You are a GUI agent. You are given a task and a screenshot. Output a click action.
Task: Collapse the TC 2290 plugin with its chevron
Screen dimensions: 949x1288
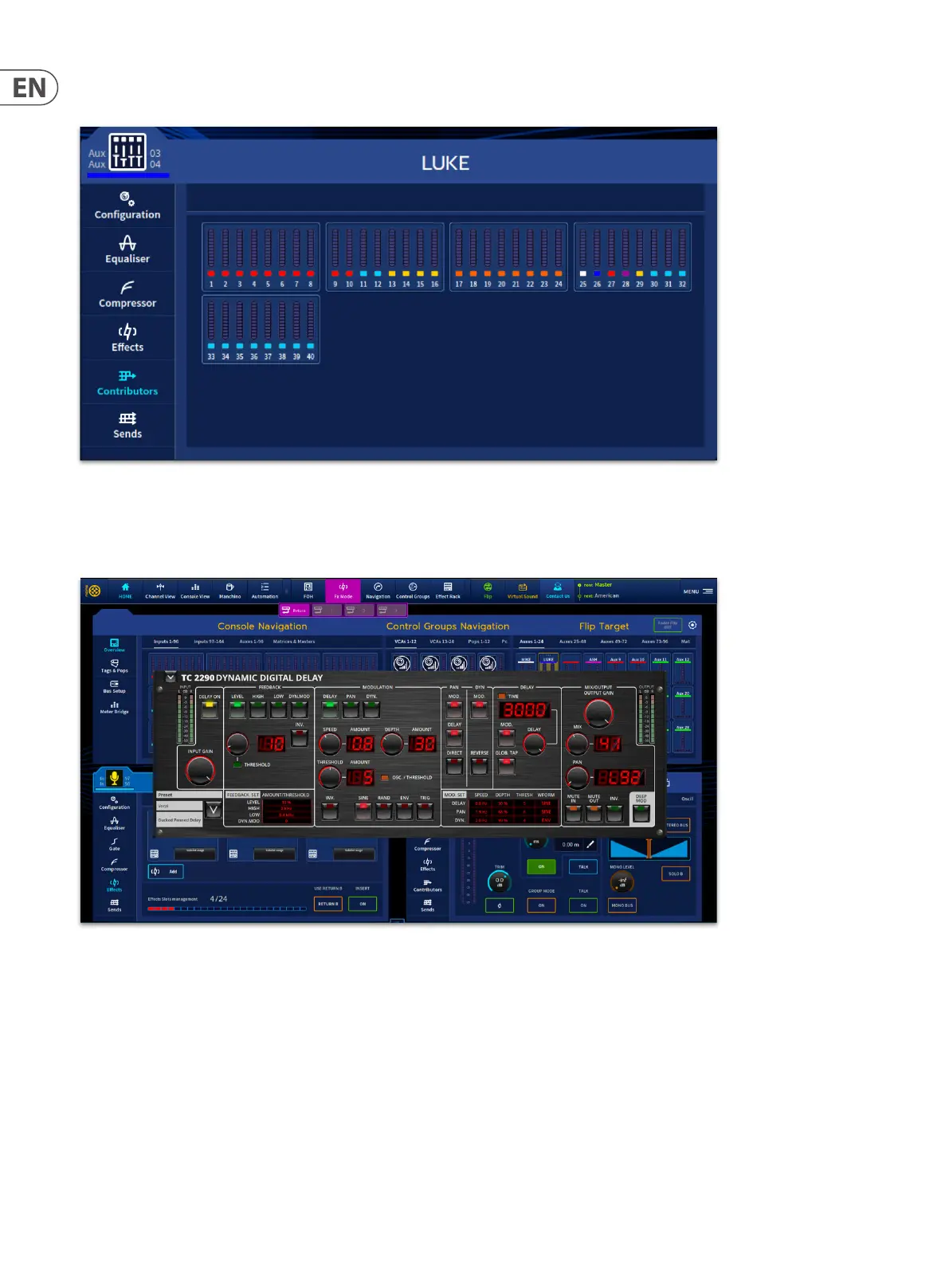(171, 677)
